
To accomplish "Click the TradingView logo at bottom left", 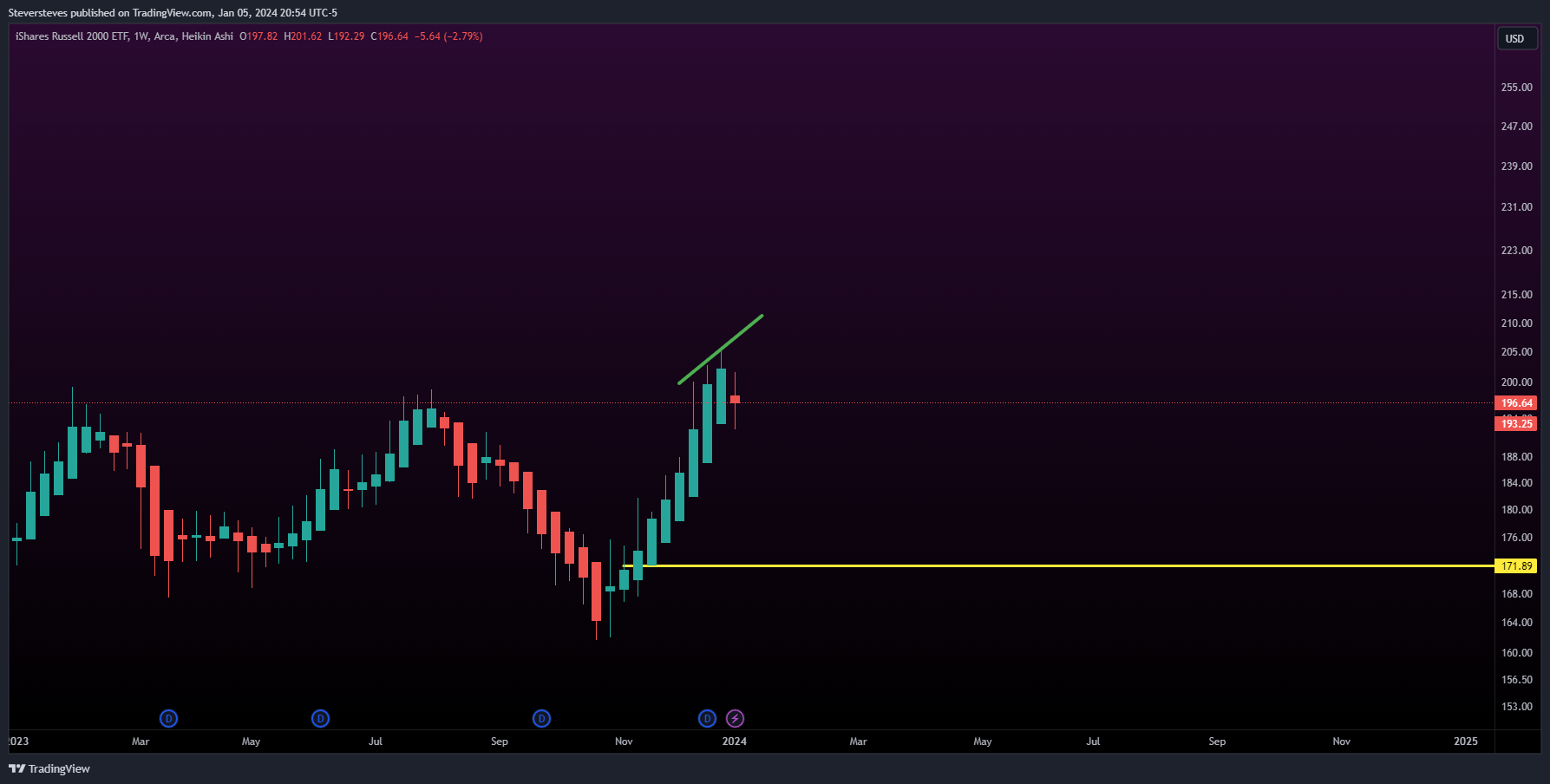I will (49, 768).
